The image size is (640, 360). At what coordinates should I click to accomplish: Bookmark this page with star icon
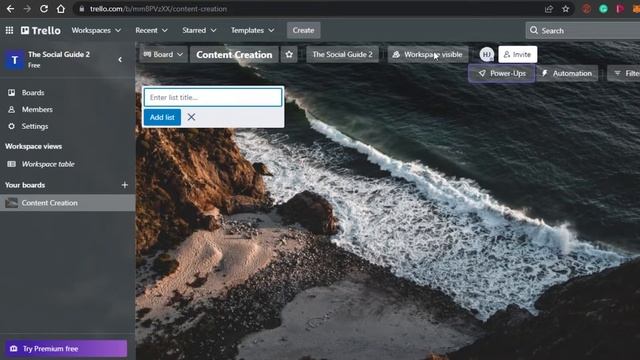(565, 9)
